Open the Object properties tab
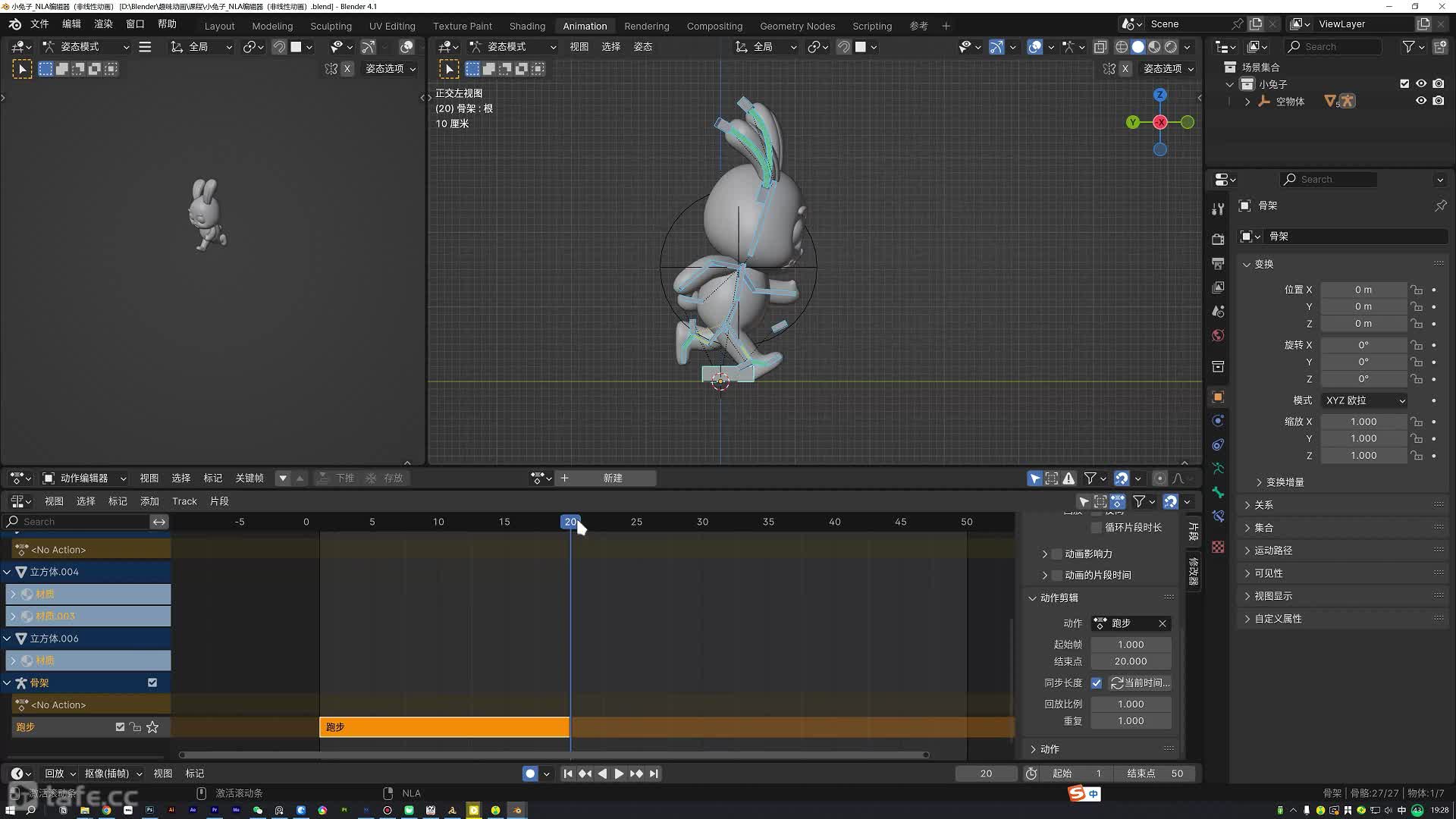The image size is (1456, 819). 1218,397
